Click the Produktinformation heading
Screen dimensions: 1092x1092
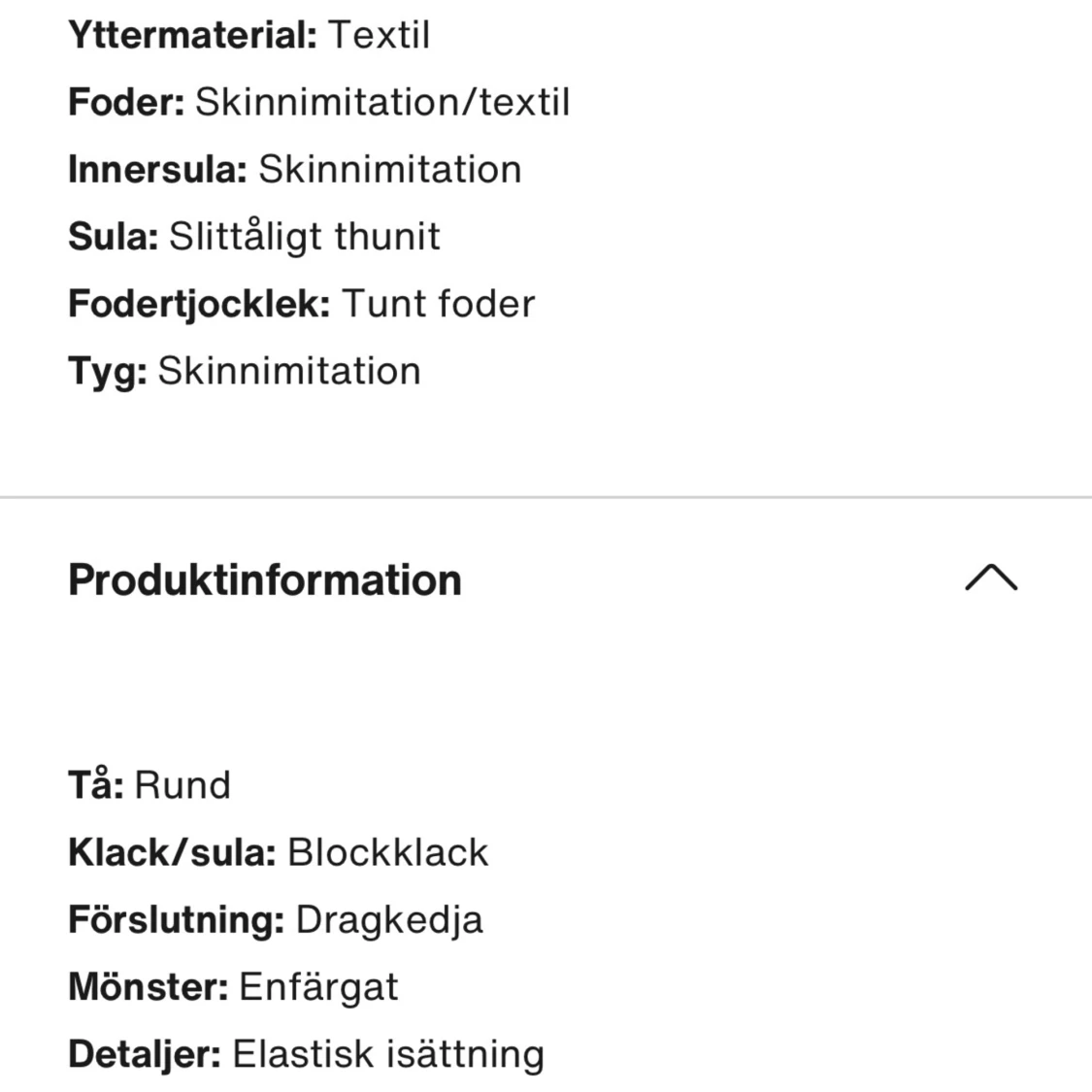265,579
